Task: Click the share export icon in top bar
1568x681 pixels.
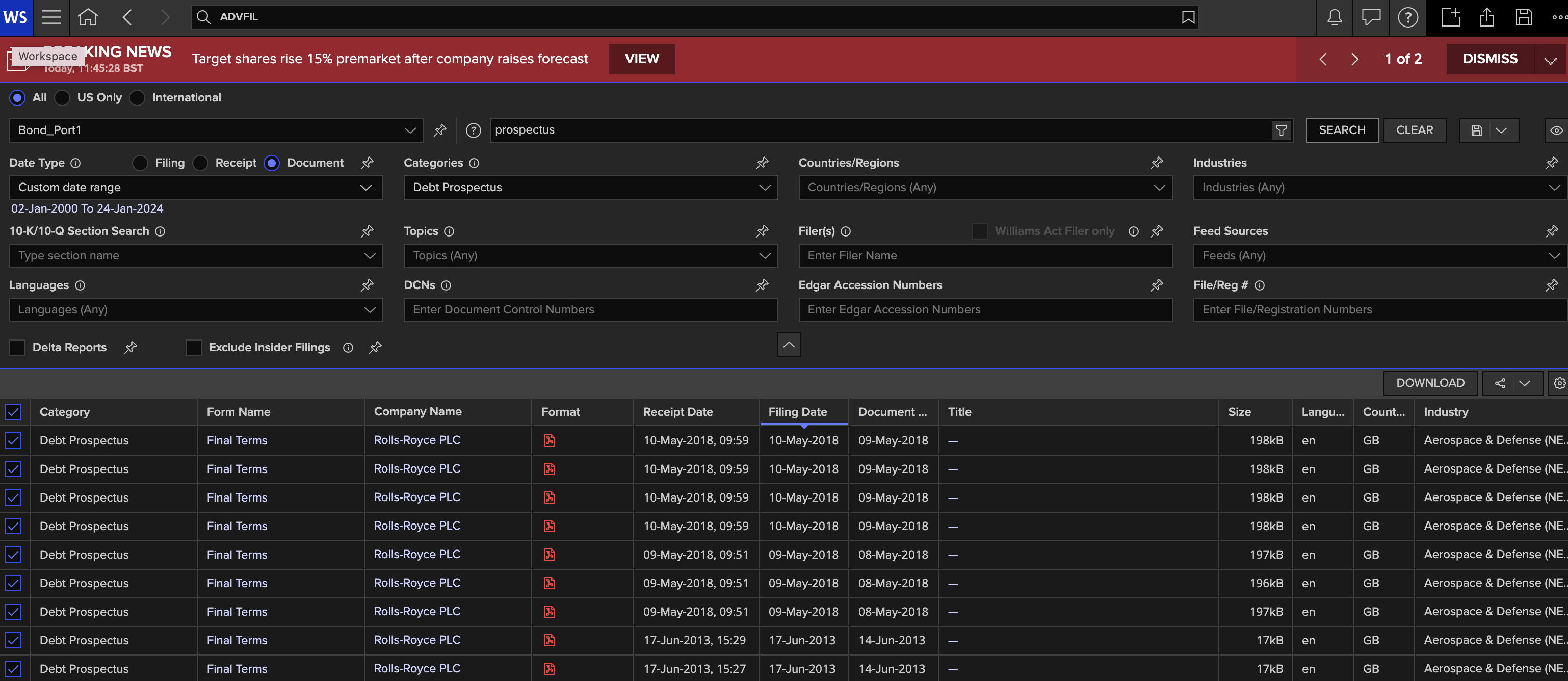Action: (x=1487, y=17)
